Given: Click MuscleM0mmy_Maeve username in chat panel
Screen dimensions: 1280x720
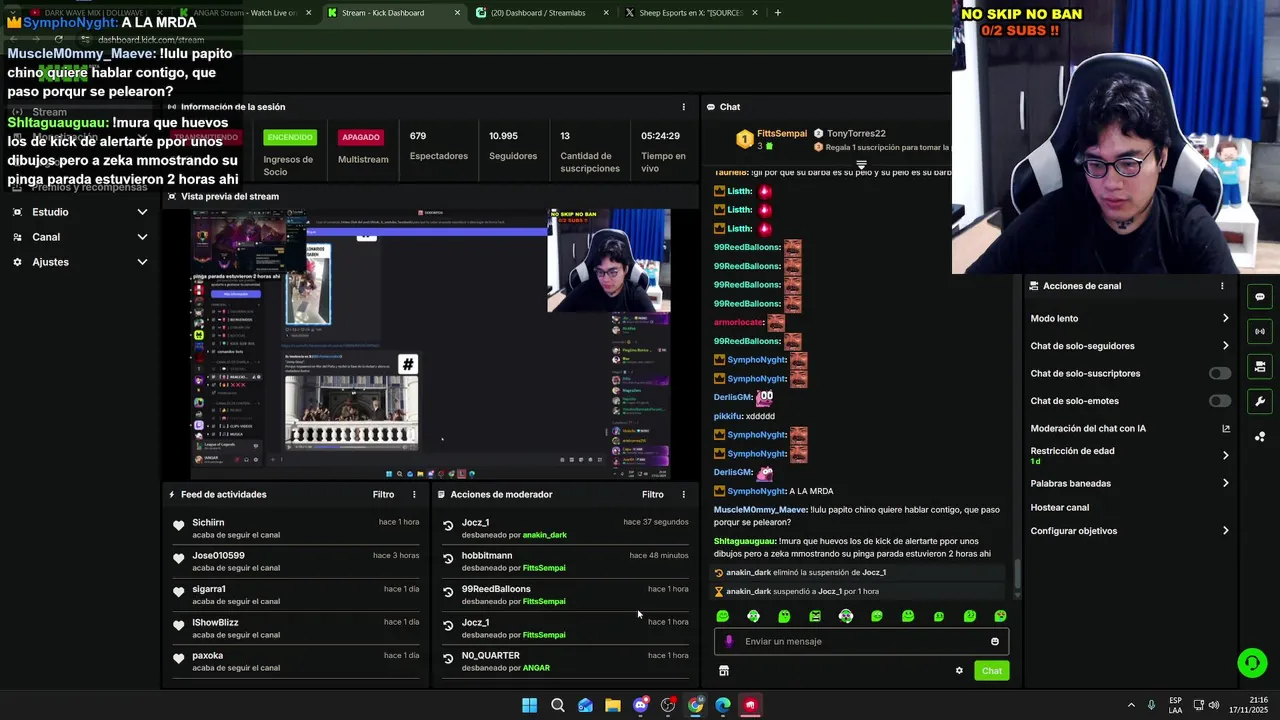Looking at the screenshot, I should [759, 510].
